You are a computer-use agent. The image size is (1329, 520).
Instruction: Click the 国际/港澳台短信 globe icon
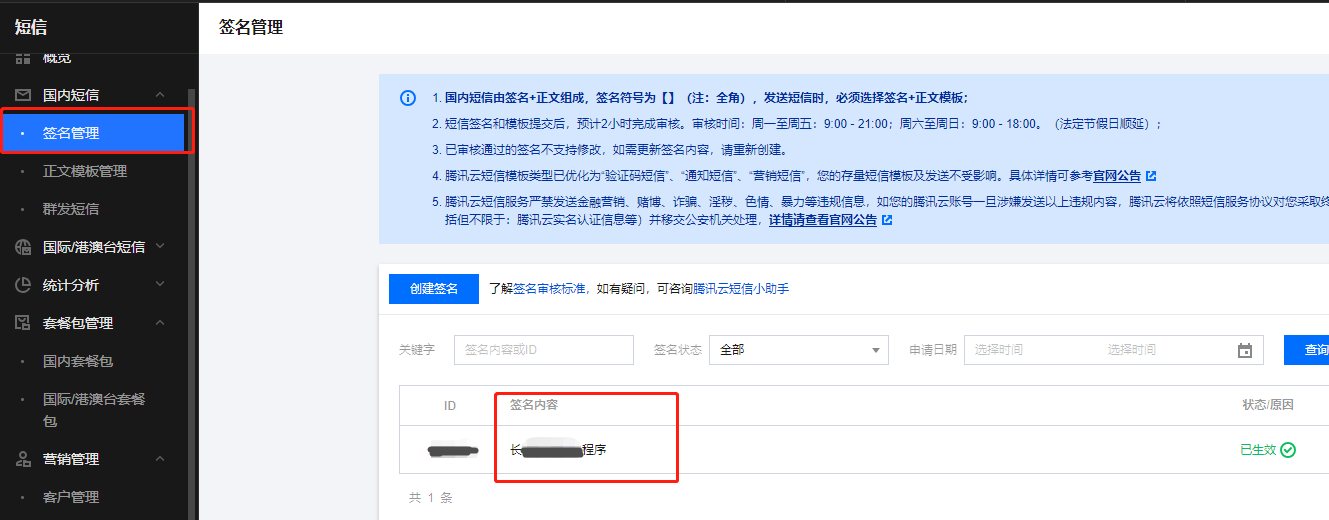[23, 247]
